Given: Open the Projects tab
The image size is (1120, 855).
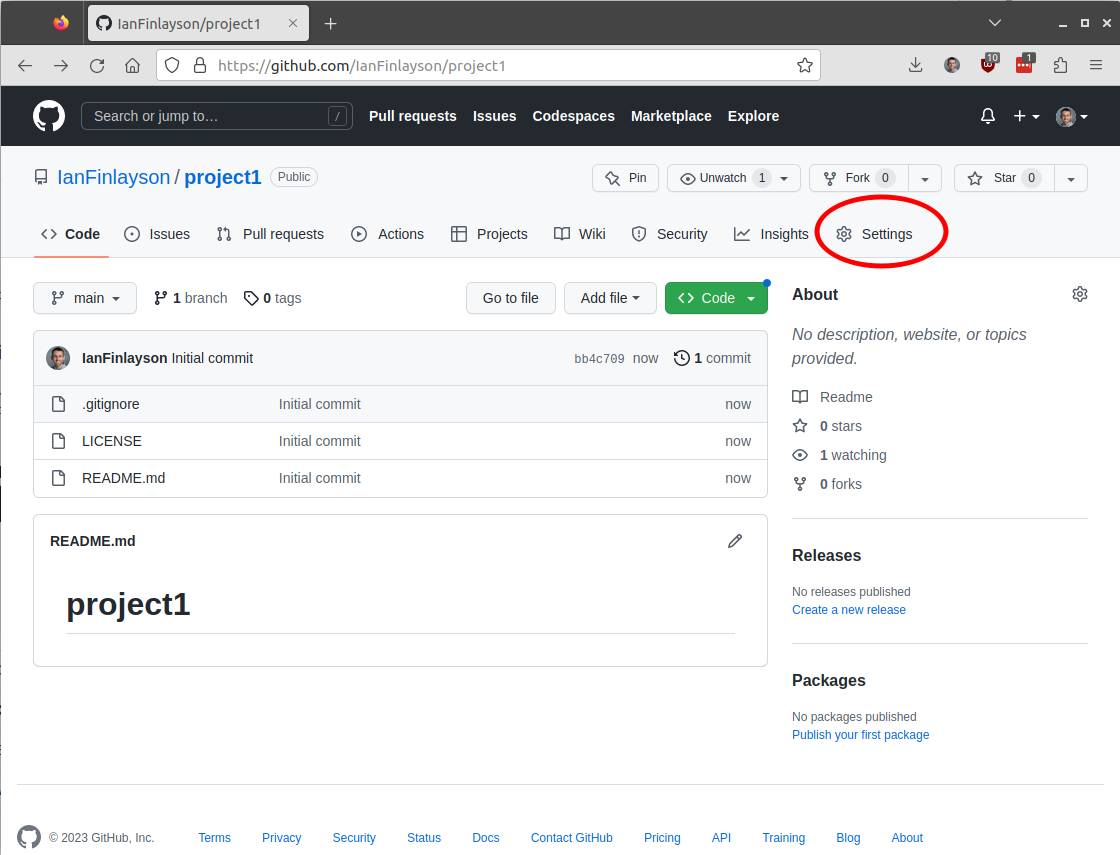Looking at the screenshot, I should pos(489,234).
